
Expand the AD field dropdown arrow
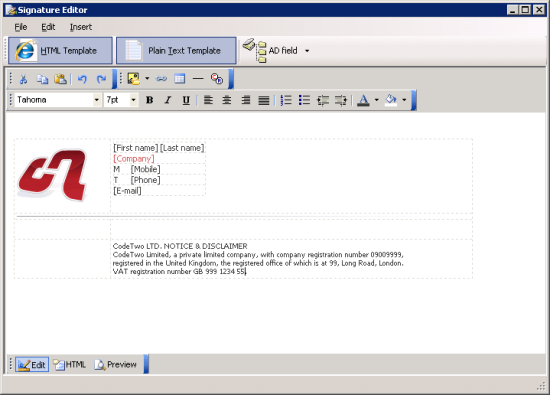[307, 51]
